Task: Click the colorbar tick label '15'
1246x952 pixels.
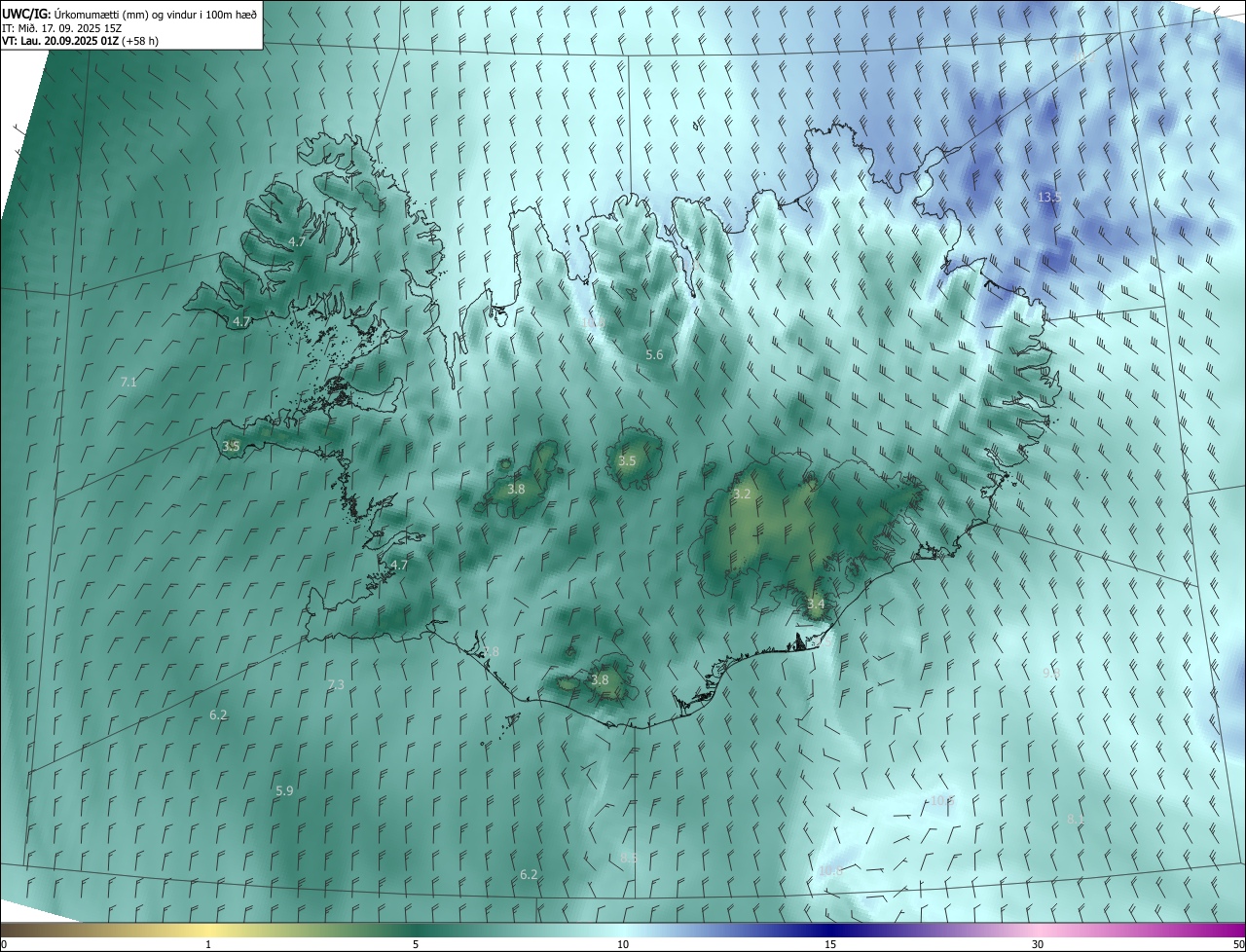Action: [x=830, y=945]
